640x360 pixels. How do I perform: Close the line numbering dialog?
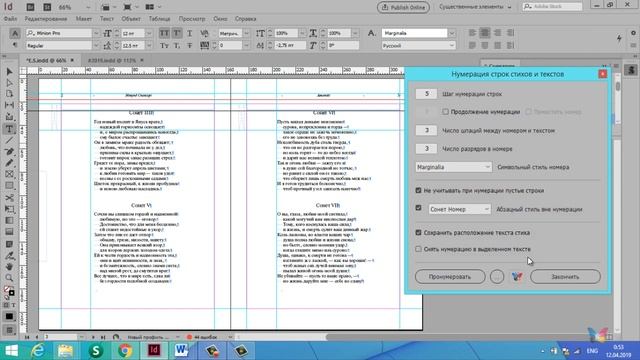click(602, 74)
